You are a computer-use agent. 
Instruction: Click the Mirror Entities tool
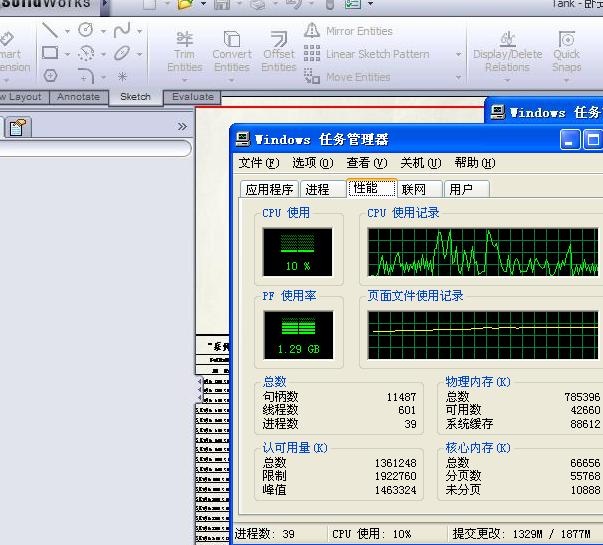[x=348, y=31]
